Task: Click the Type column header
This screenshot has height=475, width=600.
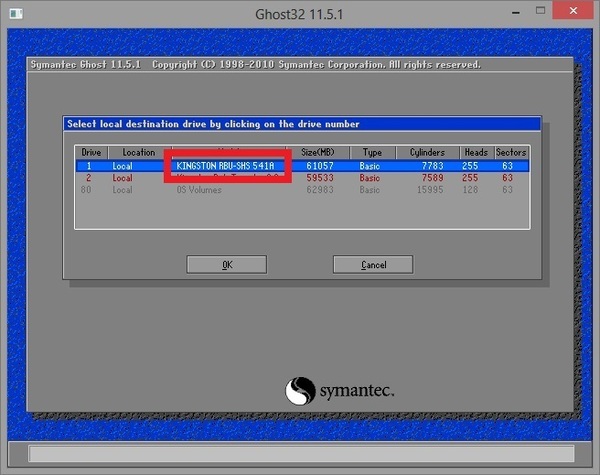Action: click(372, 152)
